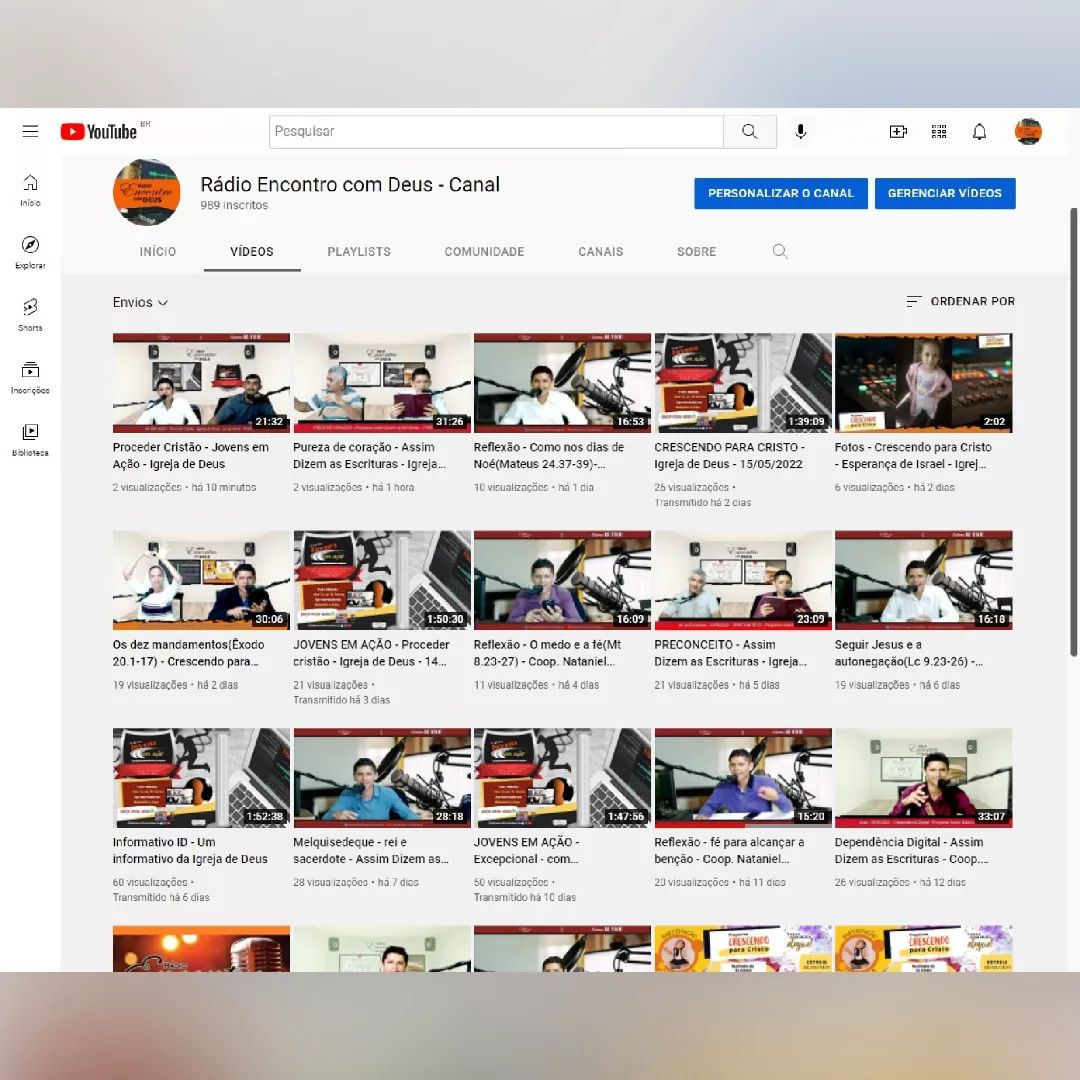Viewport: 1080px width, 1080px height.
Task: Activate voice search microphone
Action: tap(800, 132)
